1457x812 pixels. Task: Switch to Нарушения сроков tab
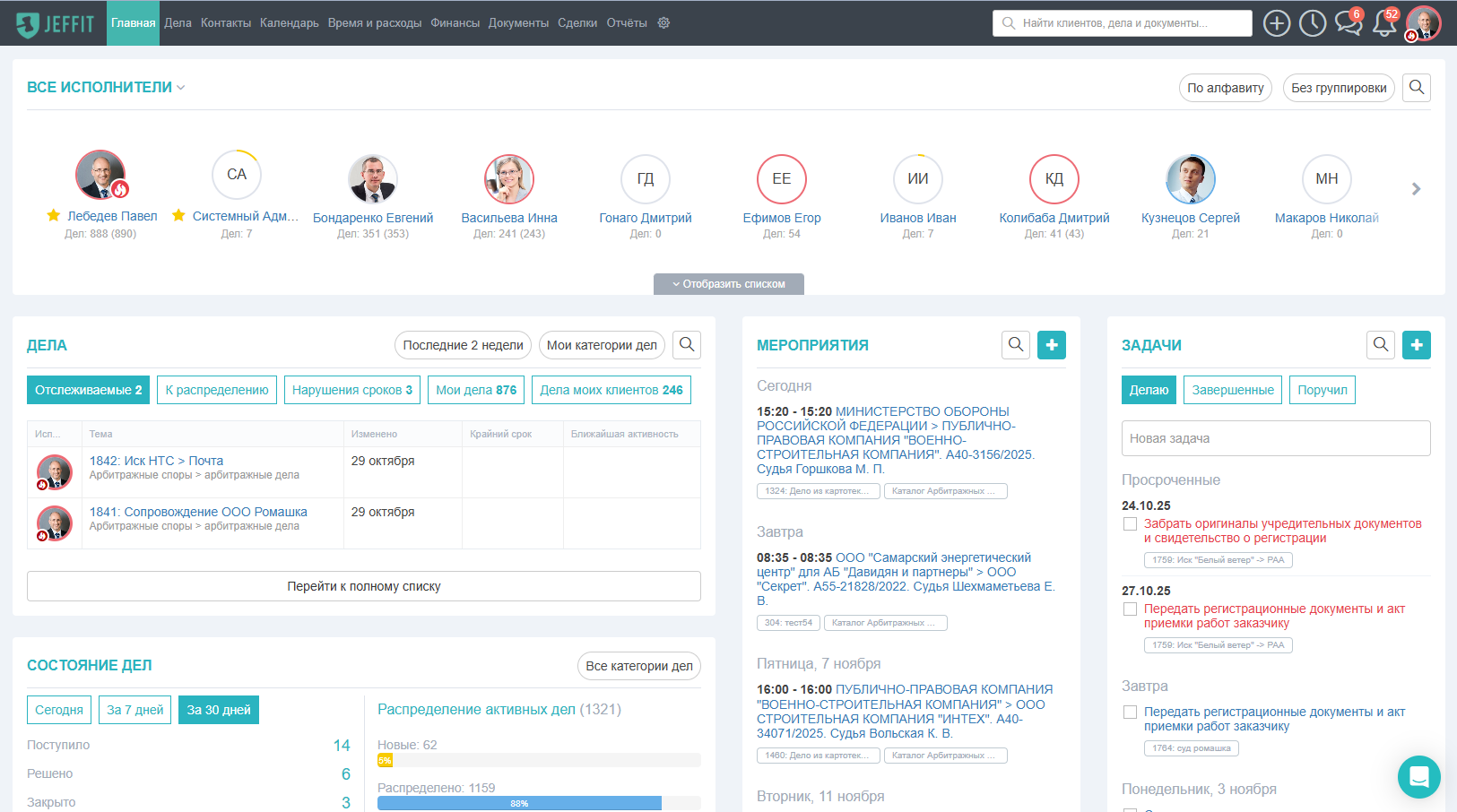click(x=351, y=390)
